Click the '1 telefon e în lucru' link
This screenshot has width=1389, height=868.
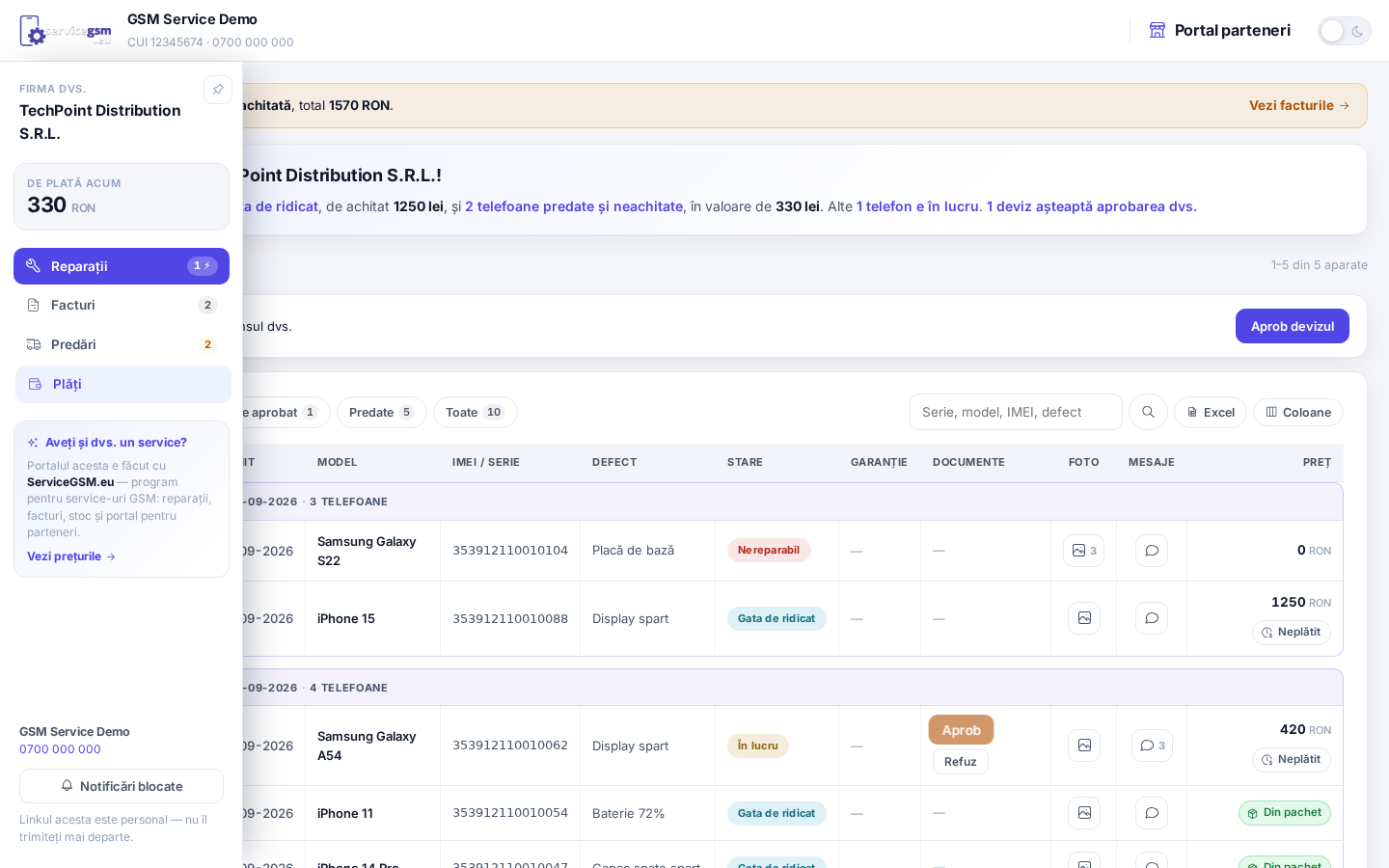(917, 206)
